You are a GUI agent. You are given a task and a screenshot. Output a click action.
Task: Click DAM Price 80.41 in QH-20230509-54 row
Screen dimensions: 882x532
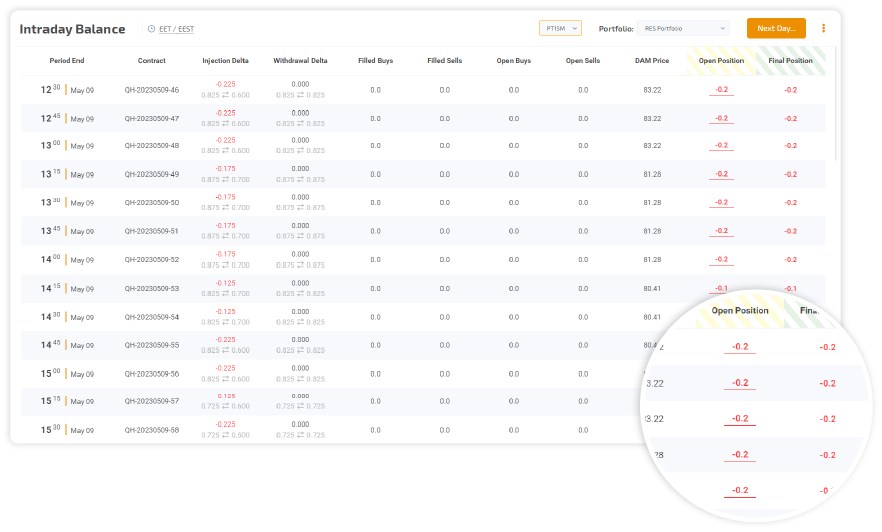[x=652, y=317]
